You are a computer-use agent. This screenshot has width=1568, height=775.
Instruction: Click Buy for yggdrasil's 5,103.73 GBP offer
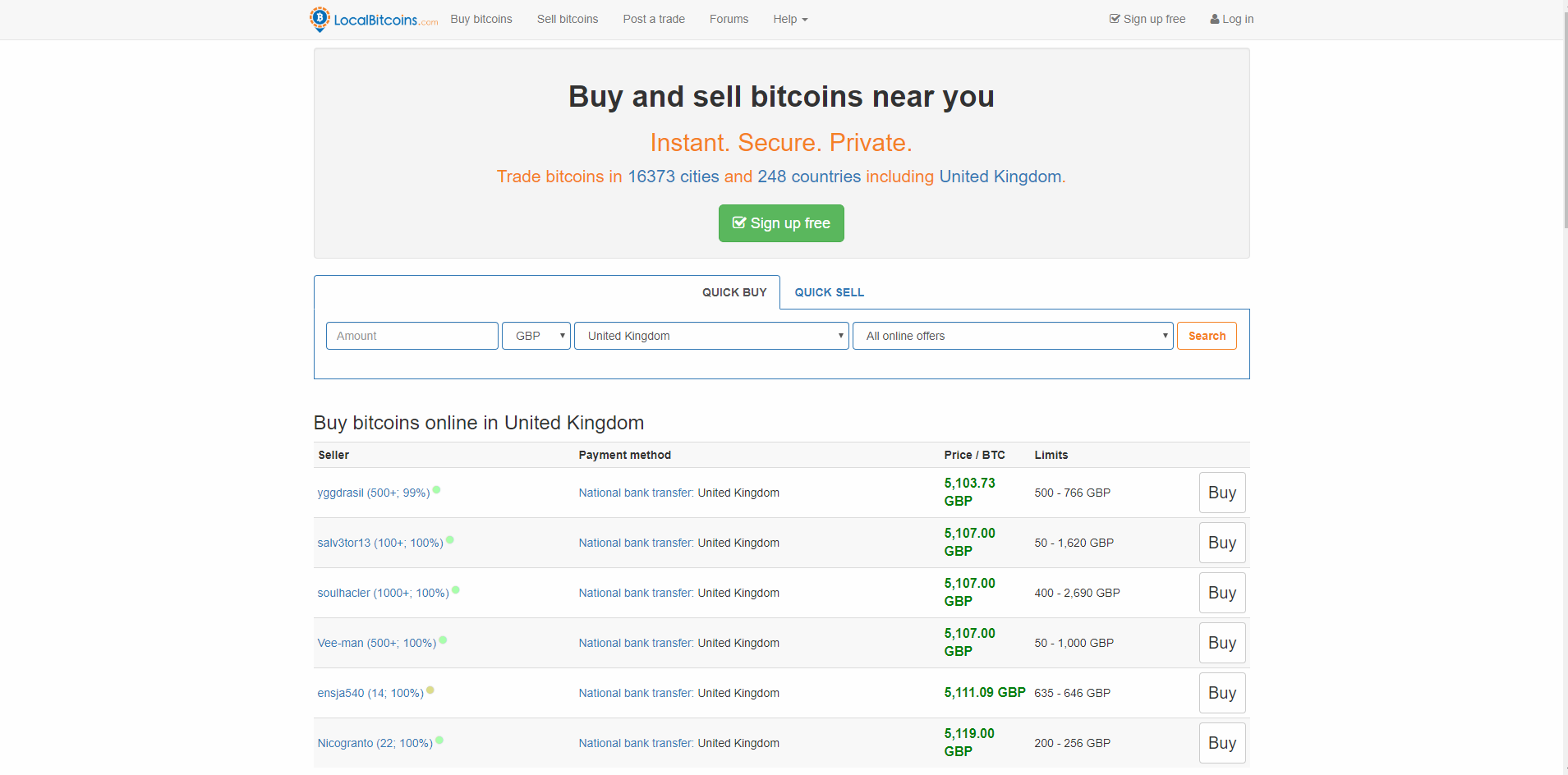coord(1222,493)
